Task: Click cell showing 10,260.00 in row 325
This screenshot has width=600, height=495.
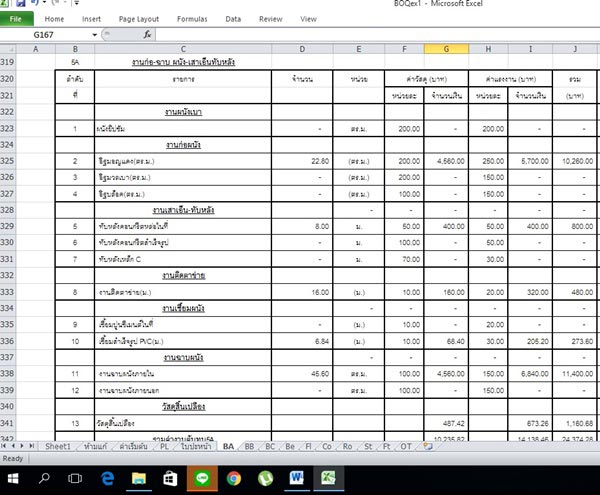Action: (574, 161)
